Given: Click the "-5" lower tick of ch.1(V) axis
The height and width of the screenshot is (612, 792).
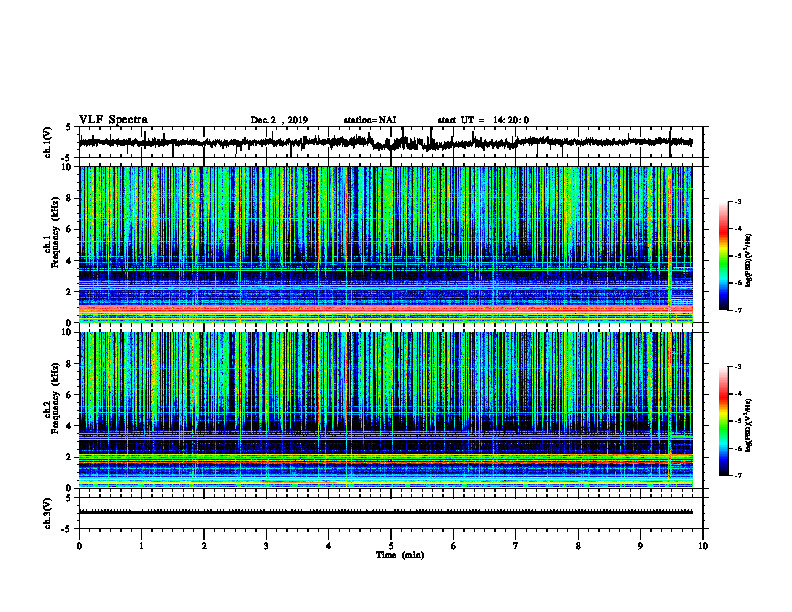Looking at the screenshot, I should [x=67, y=158].
